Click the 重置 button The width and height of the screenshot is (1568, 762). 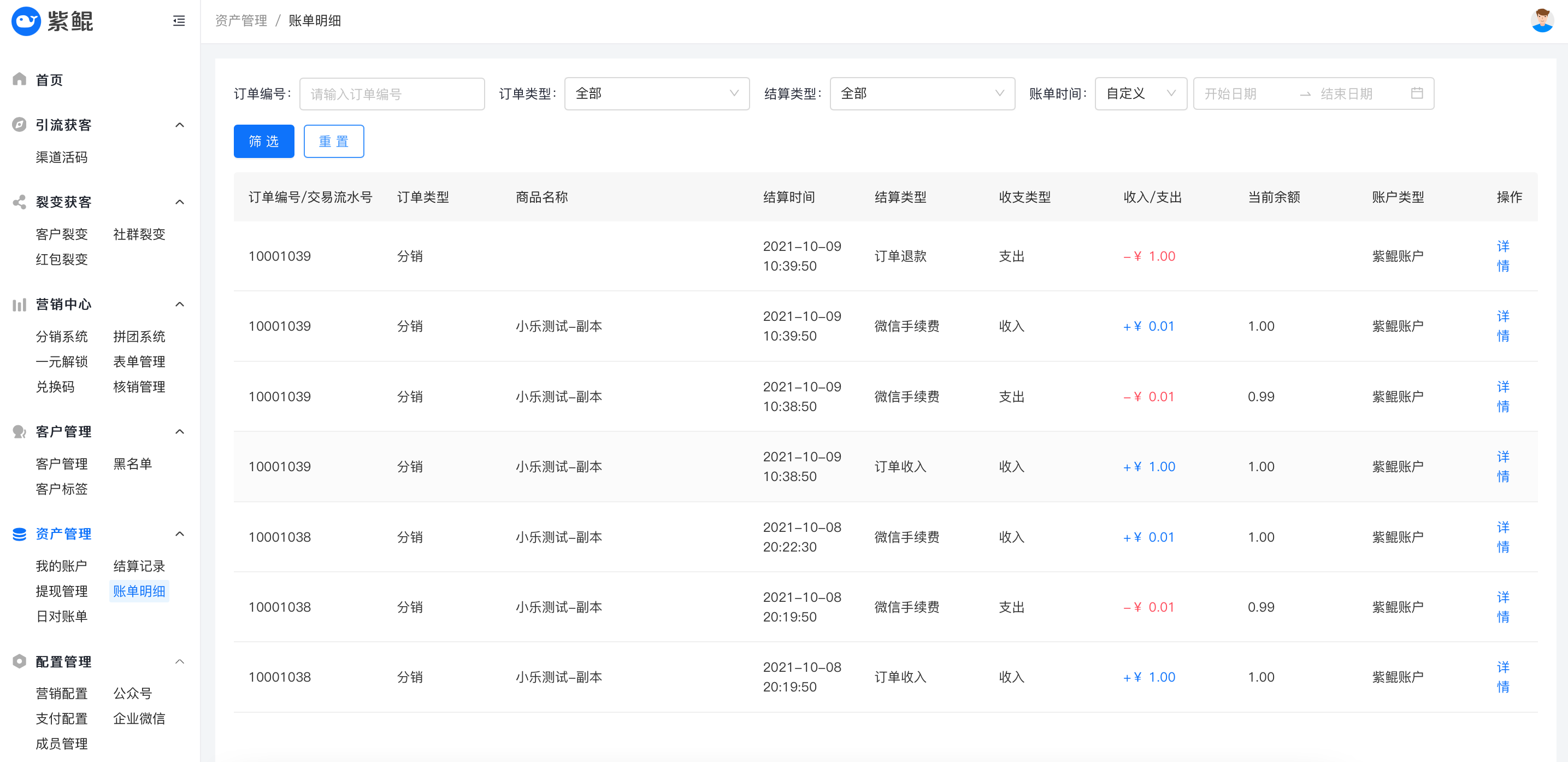pos(334,142)
